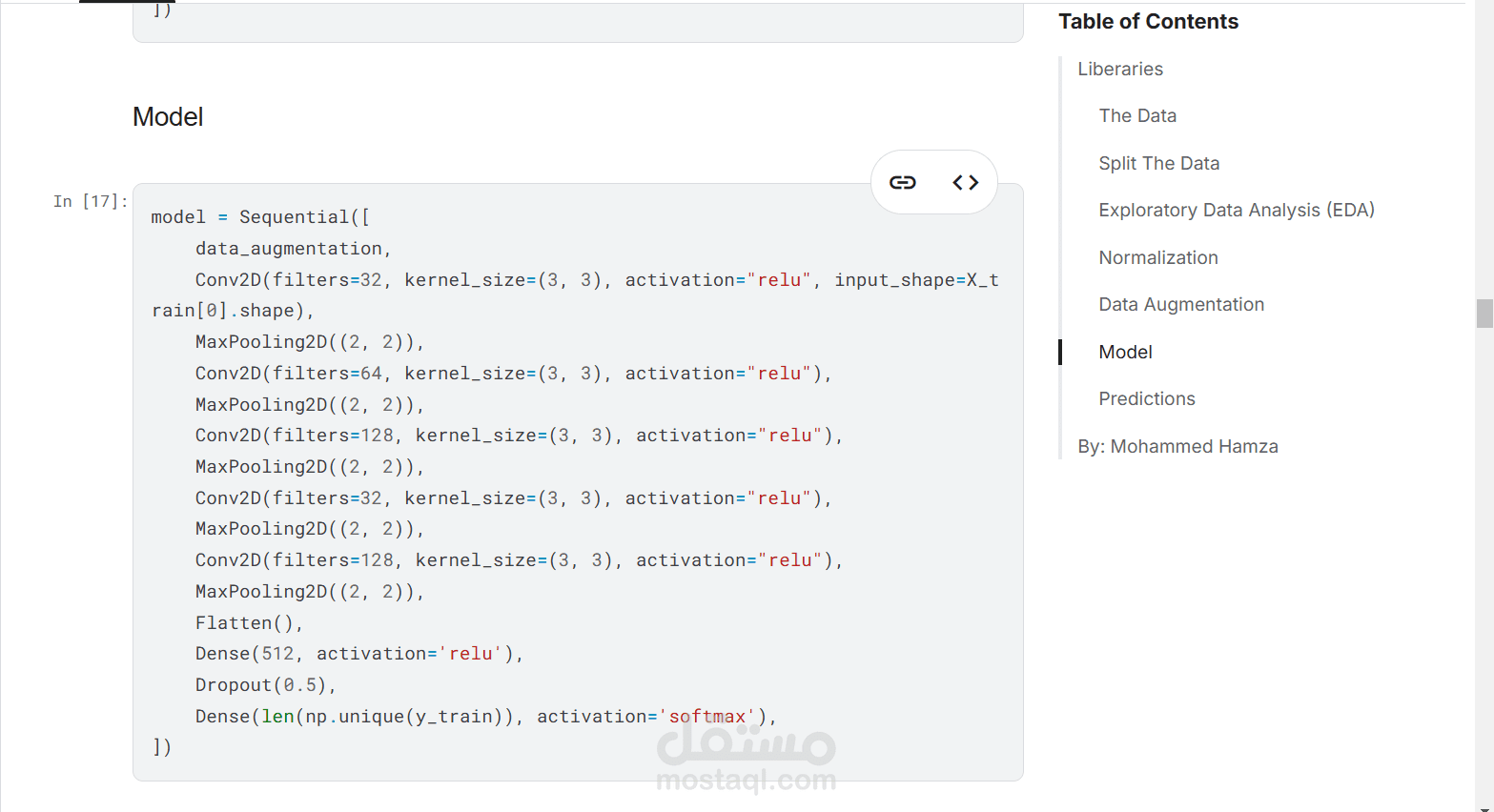
Task: Navigate to the Normalization section
Action: pos(1157,257)
